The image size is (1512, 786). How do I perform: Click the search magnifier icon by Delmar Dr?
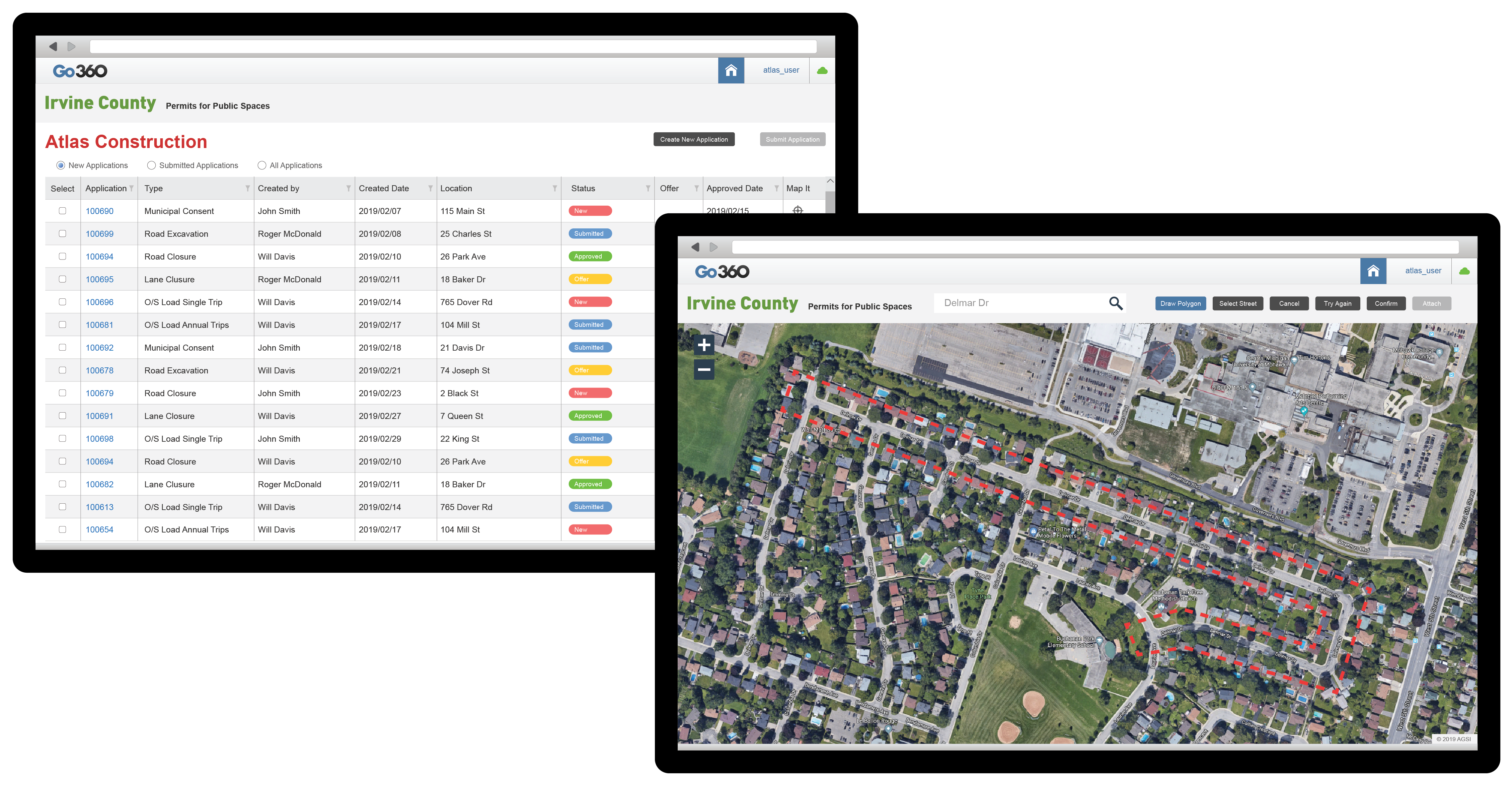click(x=1115, y=303)
